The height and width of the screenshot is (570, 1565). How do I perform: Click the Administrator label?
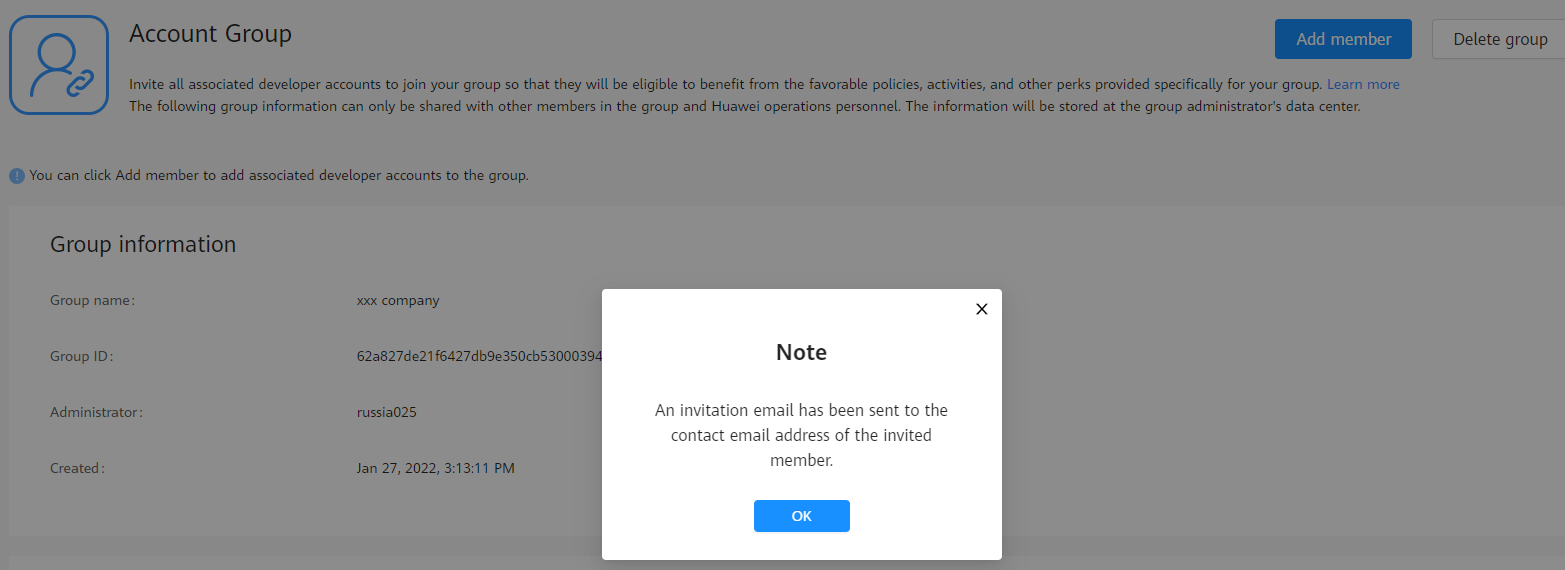96,412
